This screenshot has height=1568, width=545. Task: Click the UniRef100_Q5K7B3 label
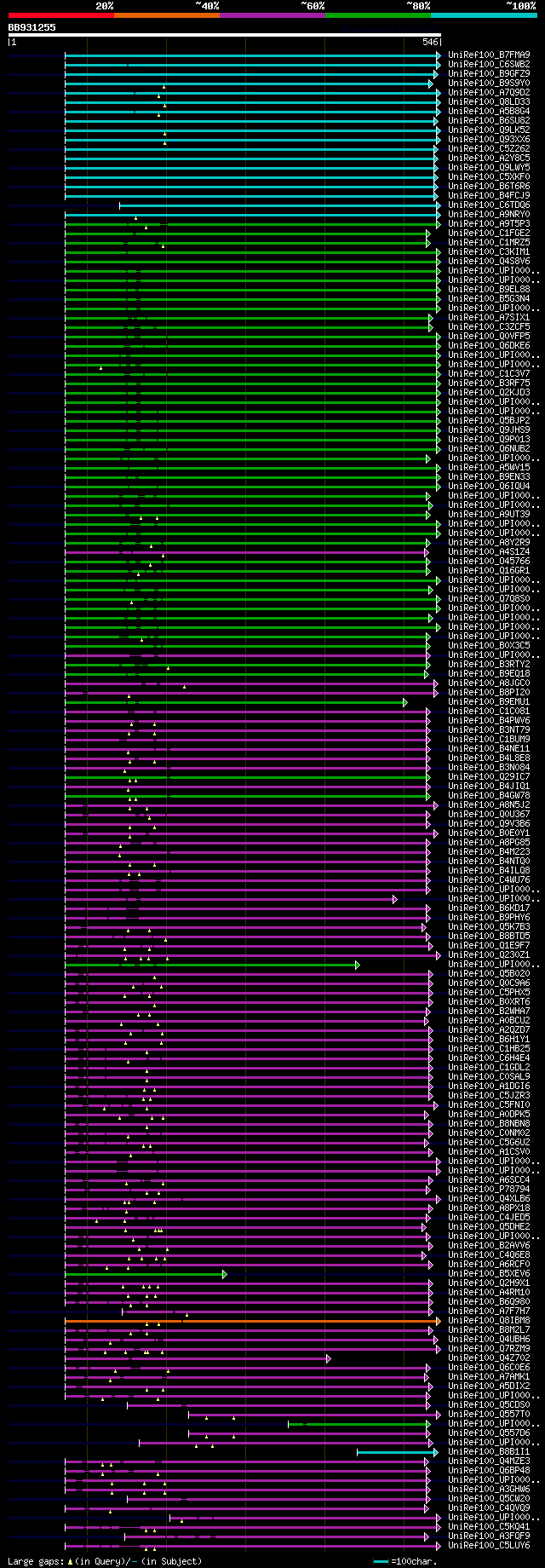pos(489,927)
